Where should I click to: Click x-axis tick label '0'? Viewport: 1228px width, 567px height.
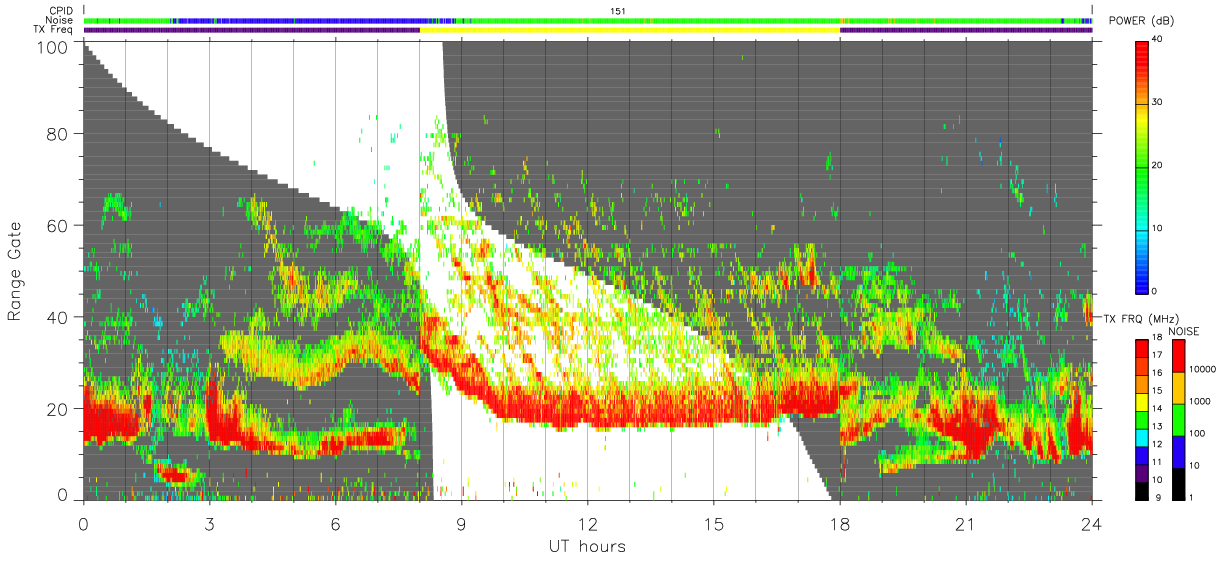84,524
